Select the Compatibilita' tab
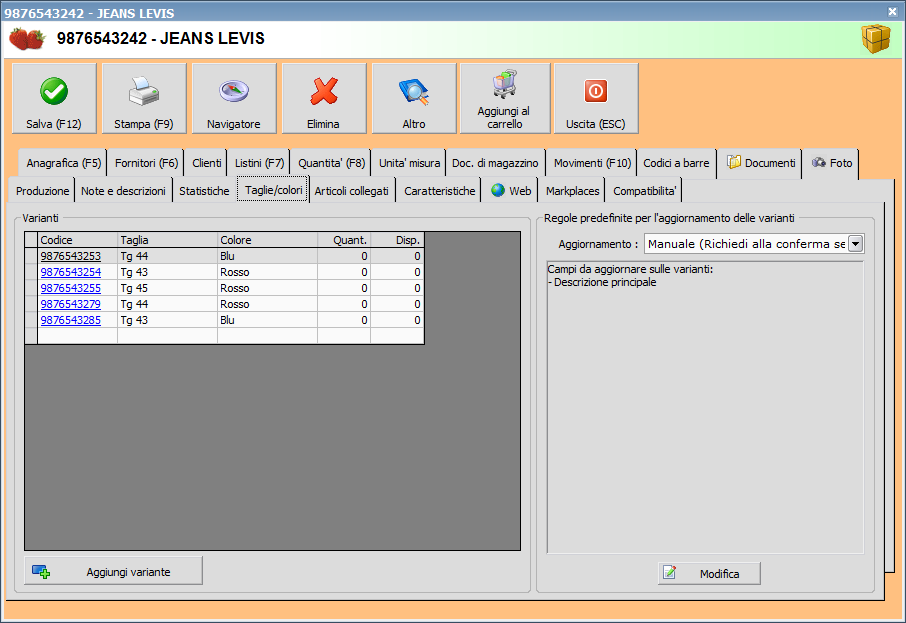The width and height of the screenshot is (906, 623). (x=644, y=191)
